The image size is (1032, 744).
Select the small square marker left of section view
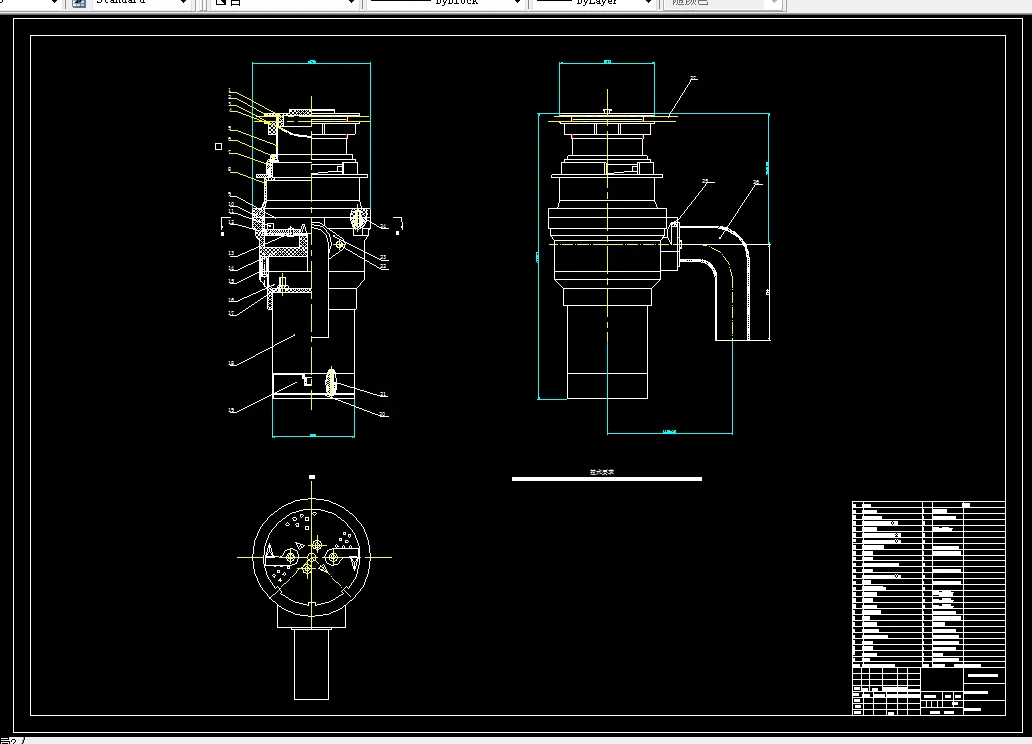pyautogui.click(x=219, y=146)
